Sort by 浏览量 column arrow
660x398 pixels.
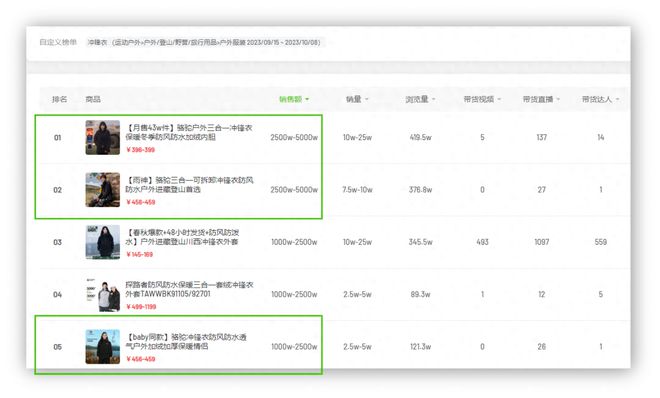tap(434, 99)
